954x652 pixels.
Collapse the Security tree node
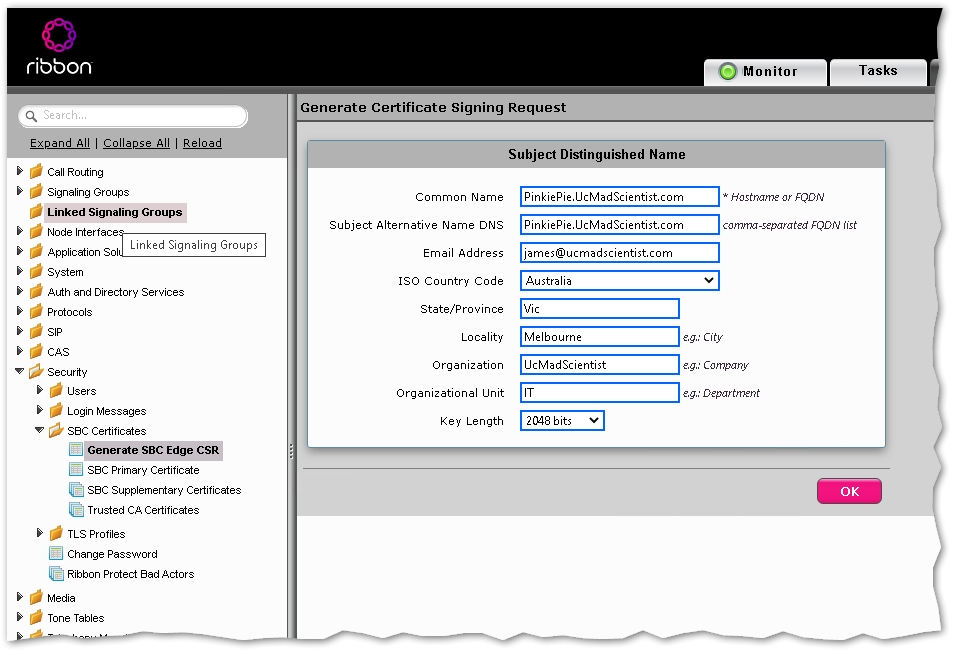tap(19, 370)
